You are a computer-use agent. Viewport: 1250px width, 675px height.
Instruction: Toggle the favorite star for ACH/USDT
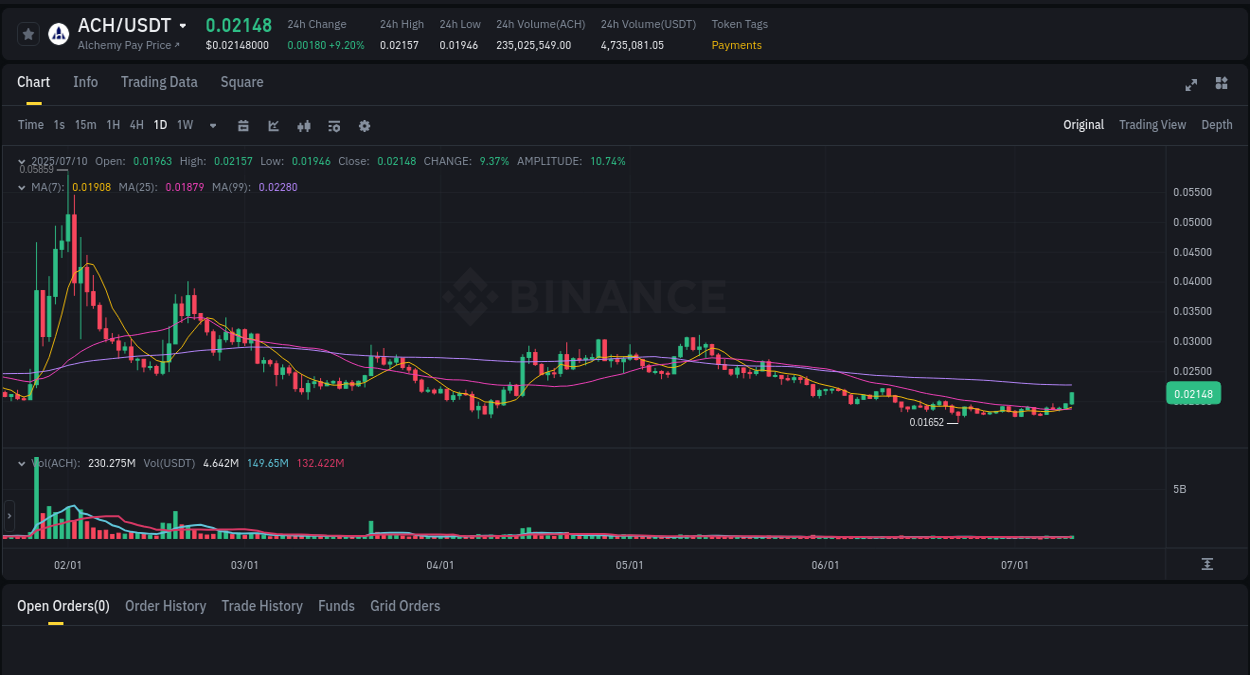27,33
